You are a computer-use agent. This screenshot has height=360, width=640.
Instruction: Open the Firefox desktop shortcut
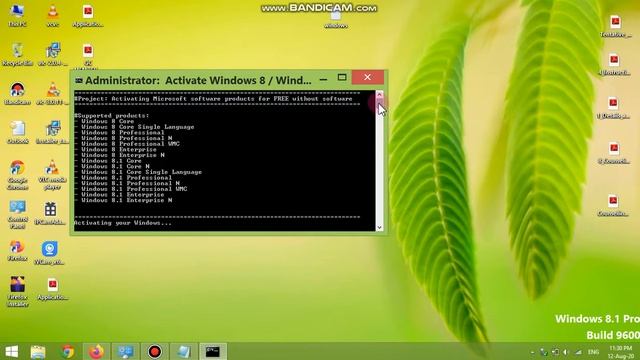click(17, 251)
